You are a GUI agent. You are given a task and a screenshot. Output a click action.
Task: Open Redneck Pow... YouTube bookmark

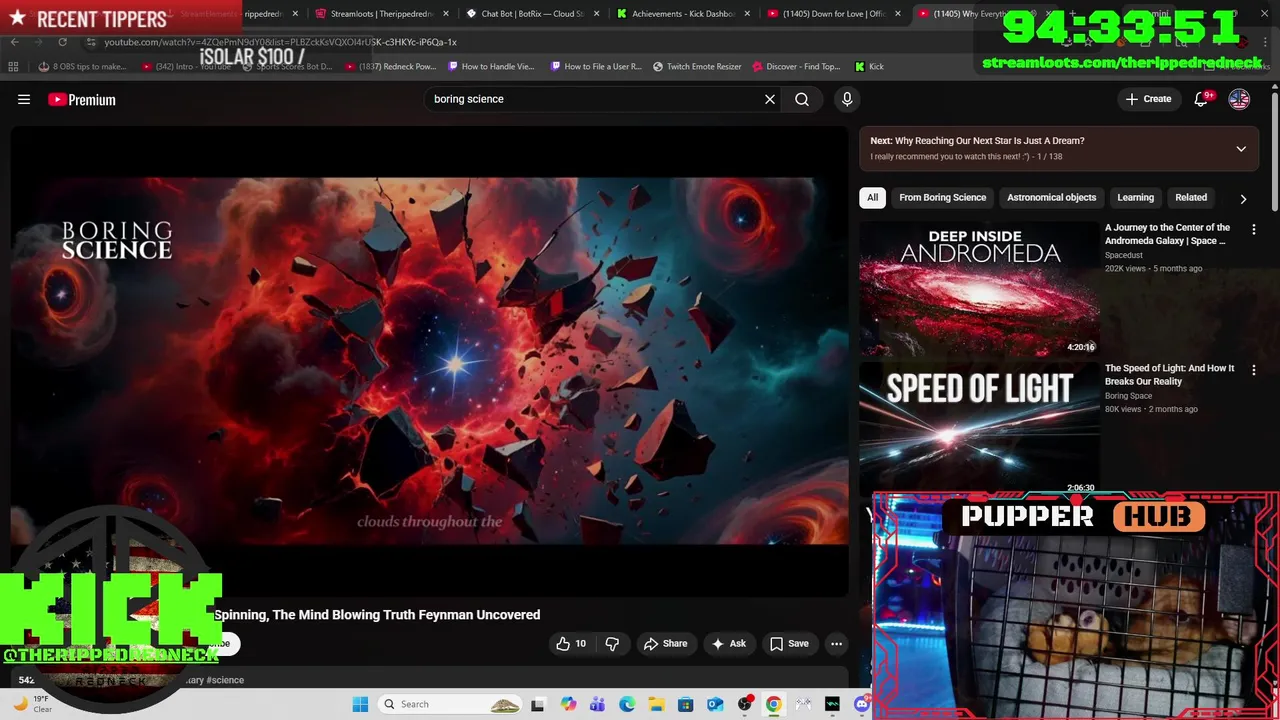click(390, 66)
